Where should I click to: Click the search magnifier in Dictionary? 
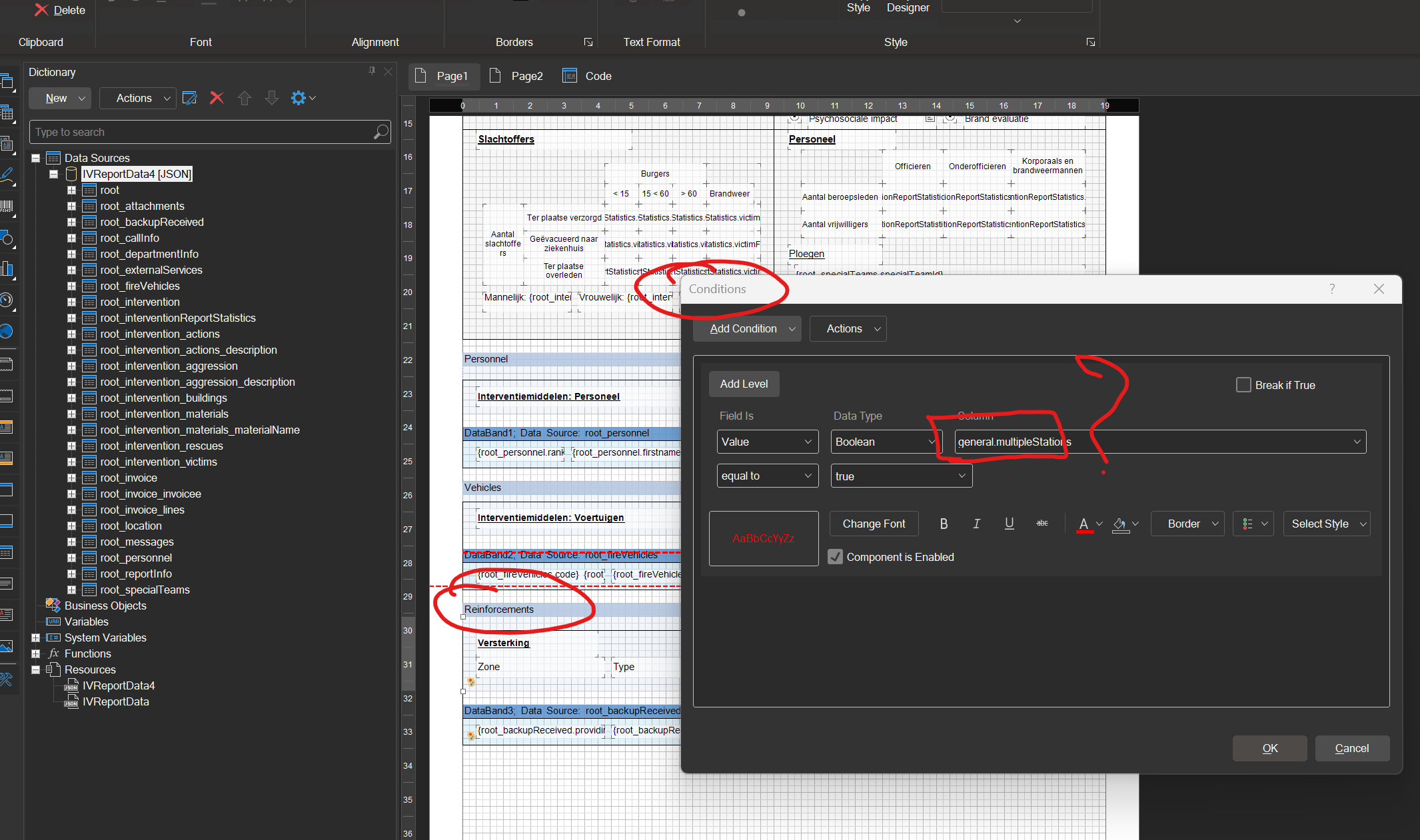380,132
